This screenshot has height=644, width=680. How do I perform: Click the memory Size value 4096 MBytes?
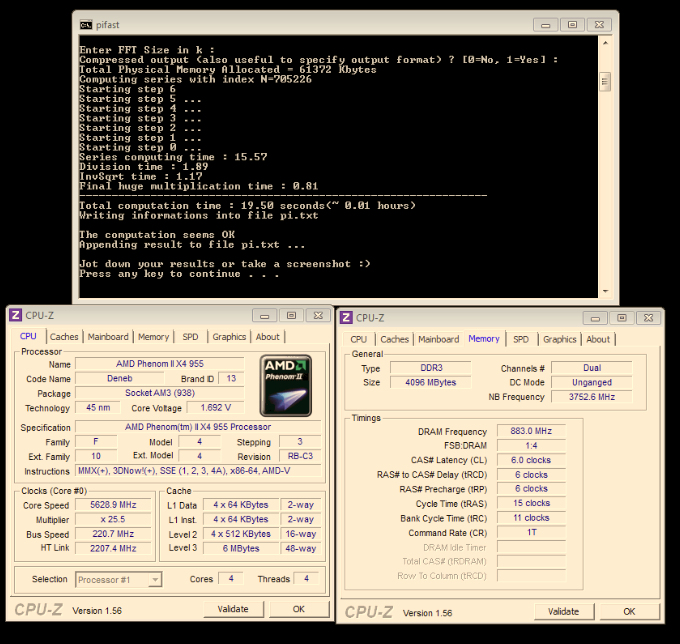pos(431,382)
